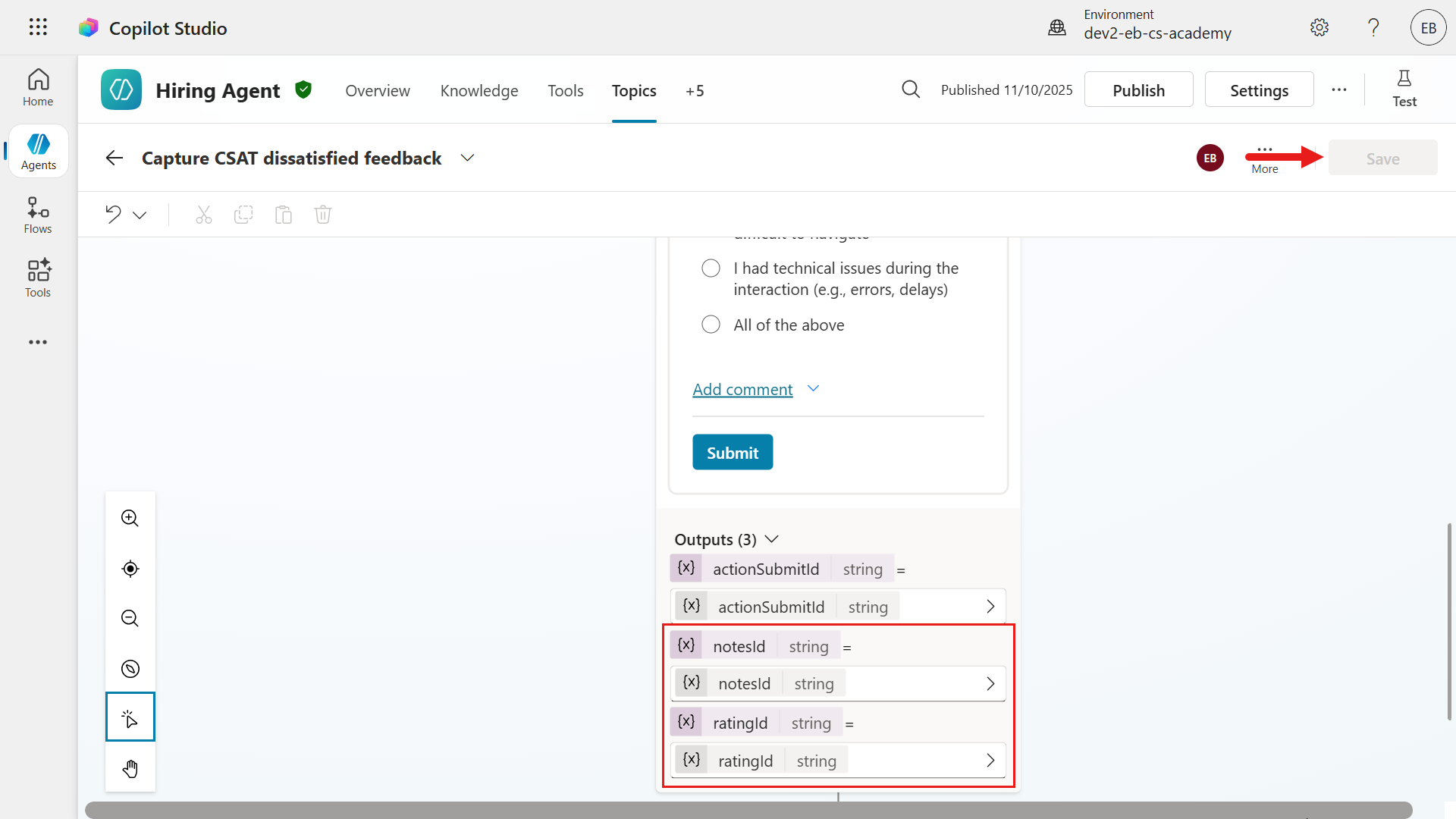
Task: Expand the topic name dropdown chevron
Action: [467, 158]
